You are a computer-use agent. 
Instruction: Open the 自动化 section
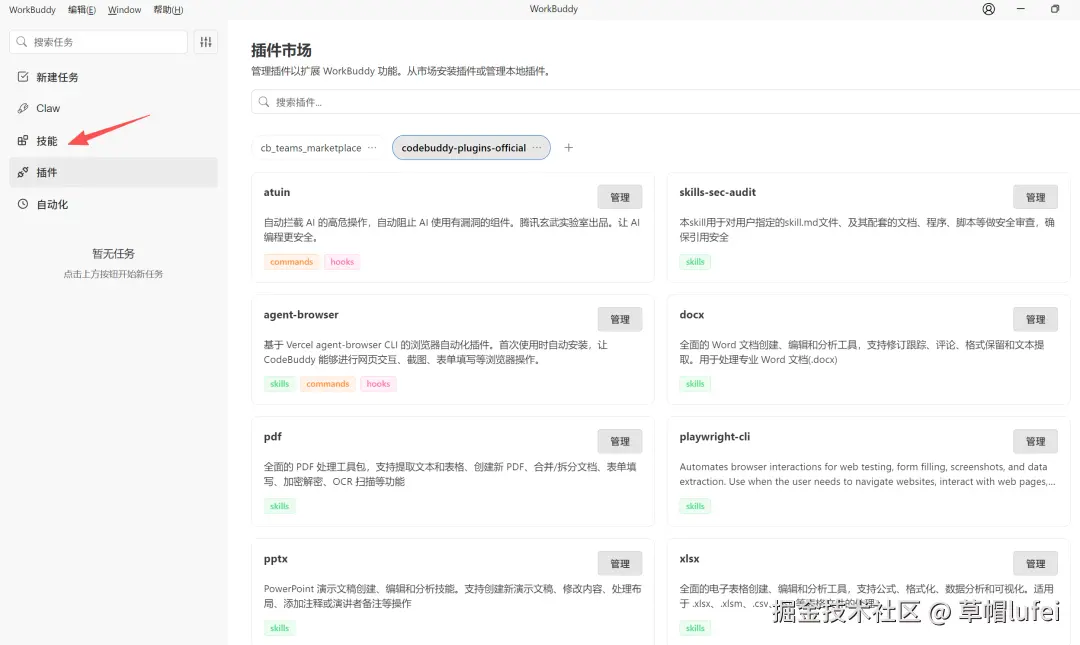(114, 204)
